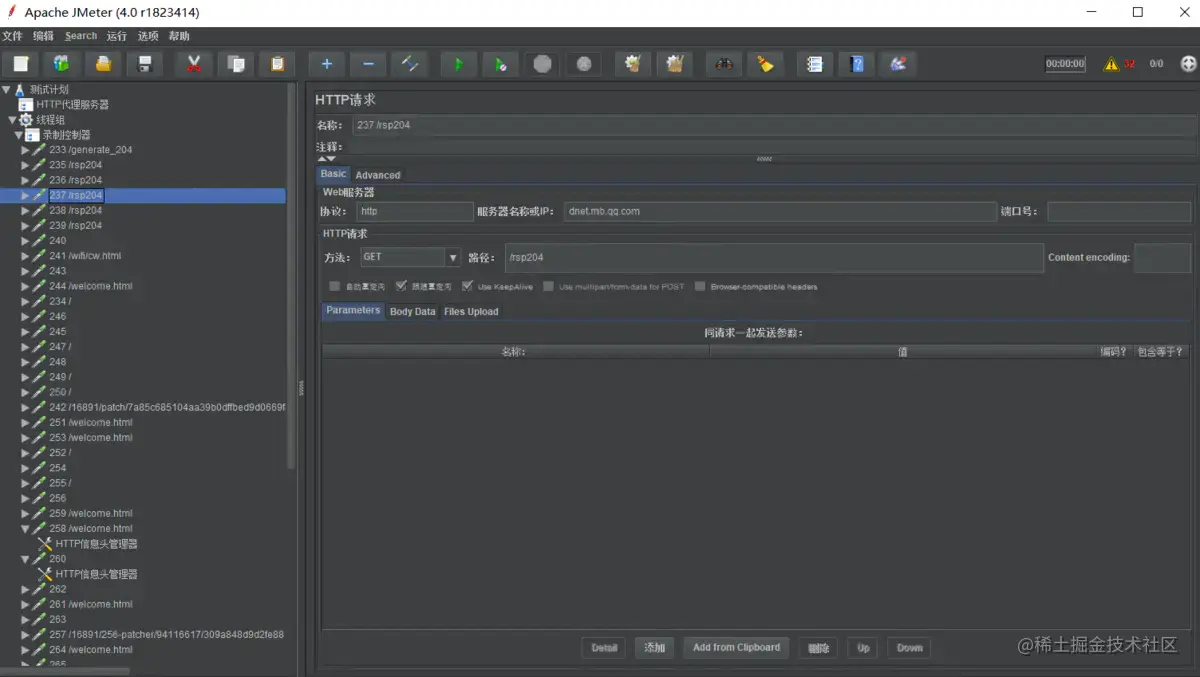
Task: Click the Collapse All minus icon
Action: click(368, 64)
